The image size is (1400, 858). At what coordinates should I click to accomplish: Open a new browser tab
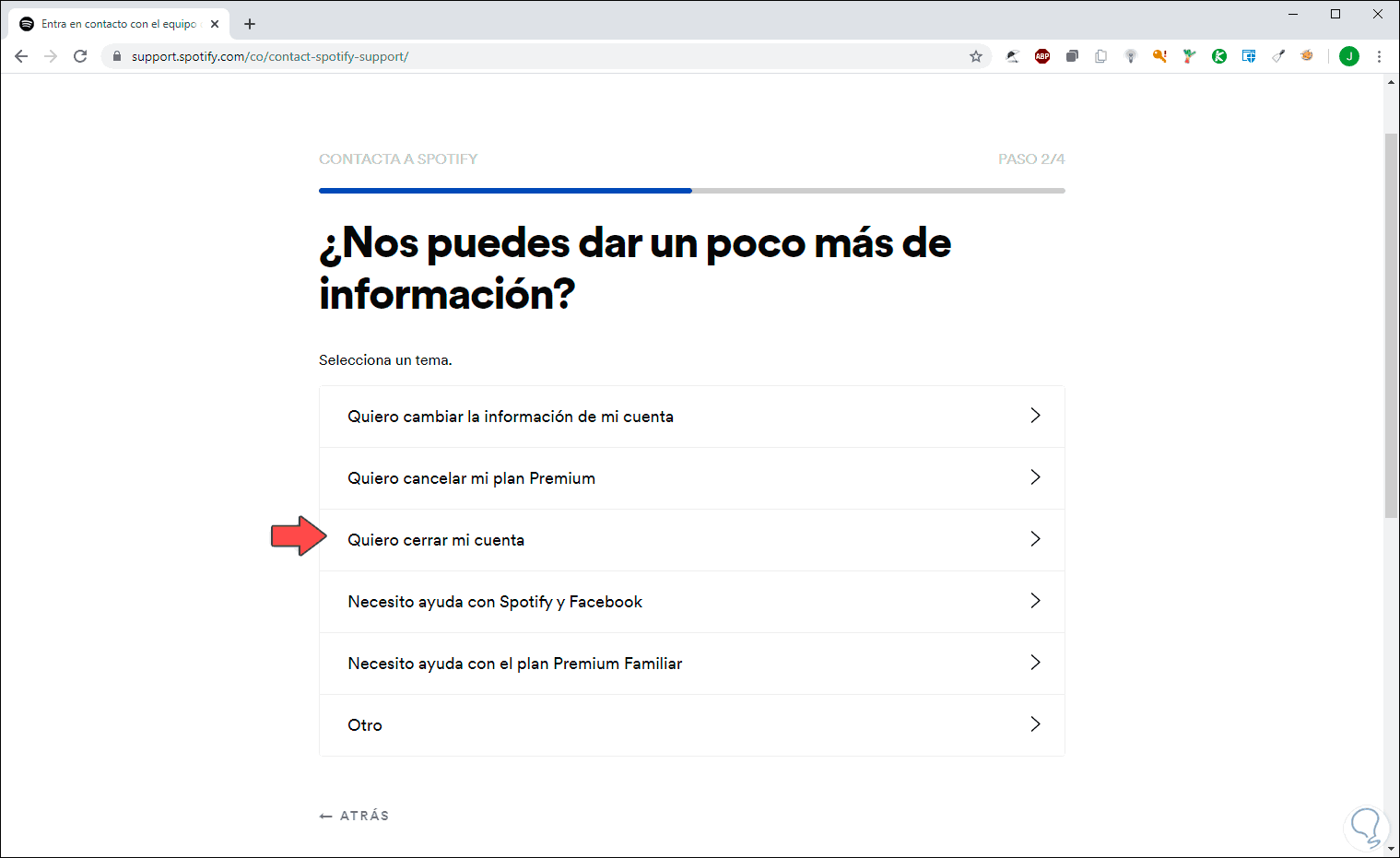[250, 24]
